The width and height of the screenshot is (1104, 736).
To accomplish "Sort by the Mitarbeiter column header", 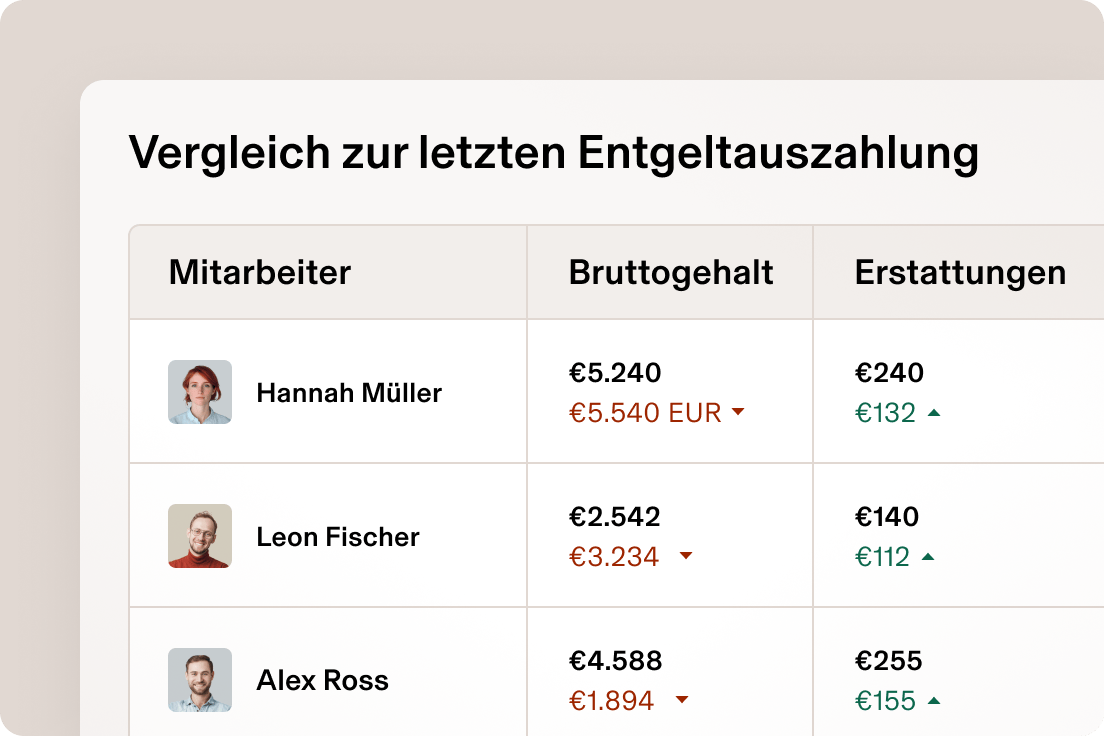I will [x=262, y=272].
